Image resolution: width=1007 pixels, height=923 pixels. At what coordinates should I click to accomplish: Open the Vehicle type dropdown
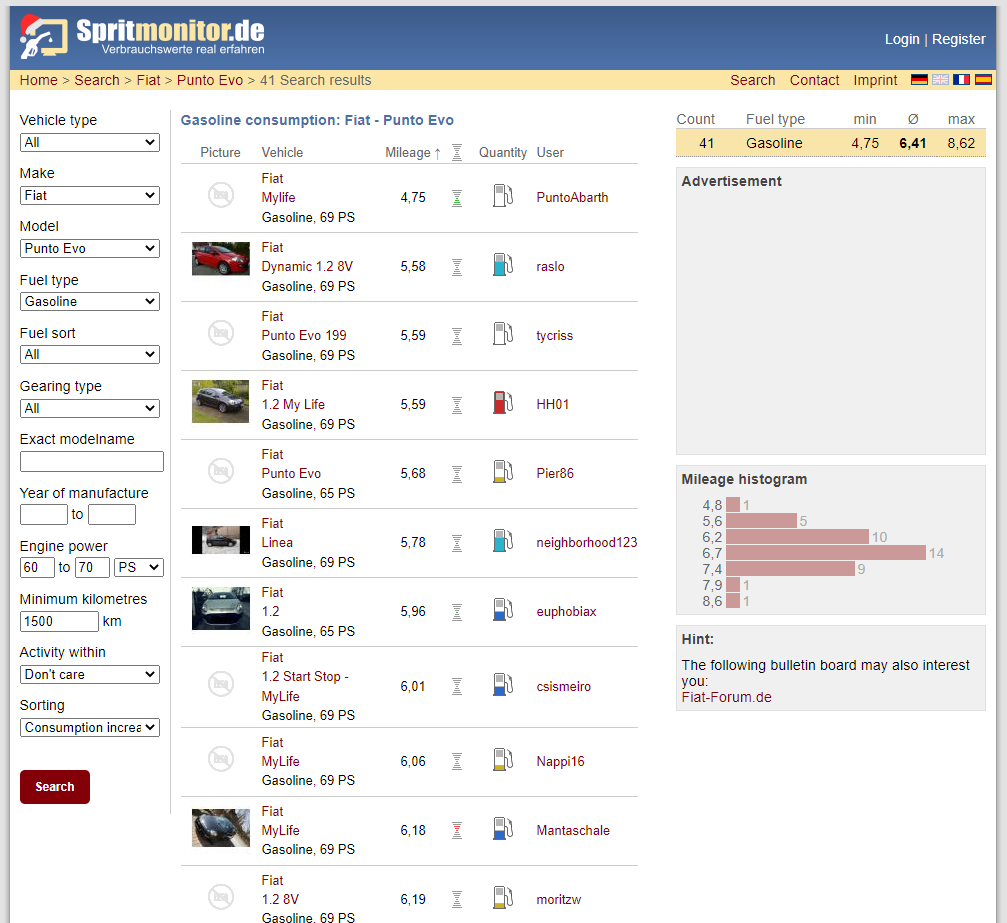point(90,143)
